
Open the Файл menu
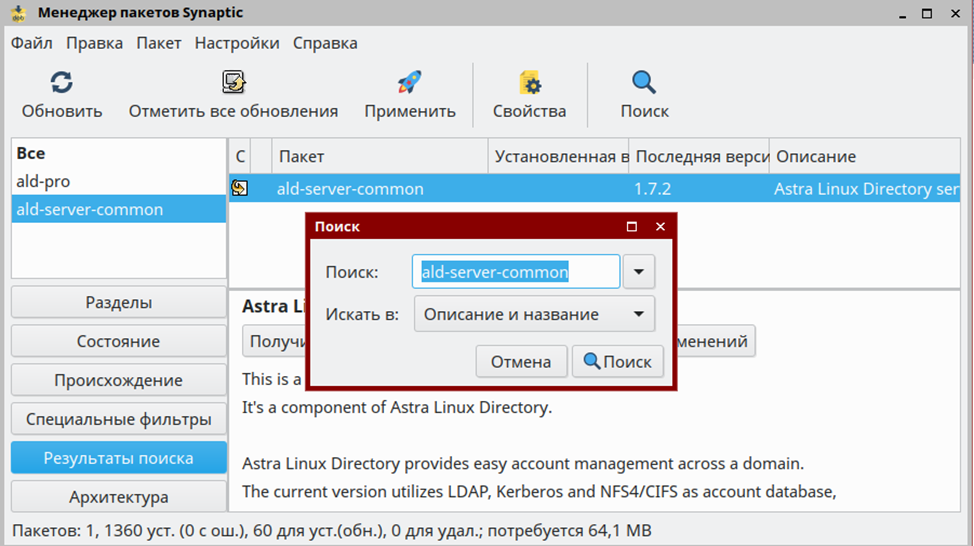point(32,43)
